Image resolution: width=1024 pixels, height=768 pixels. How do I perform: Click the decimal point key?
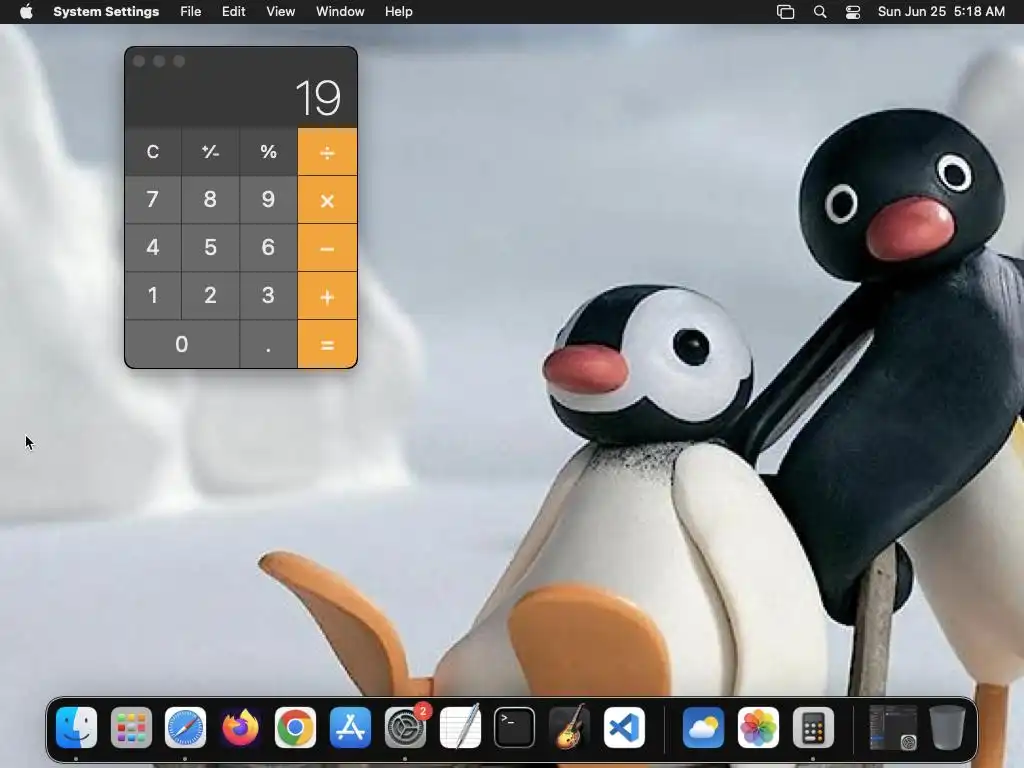click(x=268, y=344)
